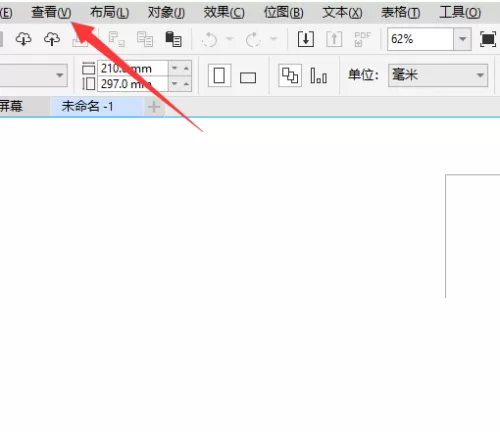Open the 单位 毫米 units dropdown
Image resolution: width=500 pixels, height=432 pixels.
(438, 75)
